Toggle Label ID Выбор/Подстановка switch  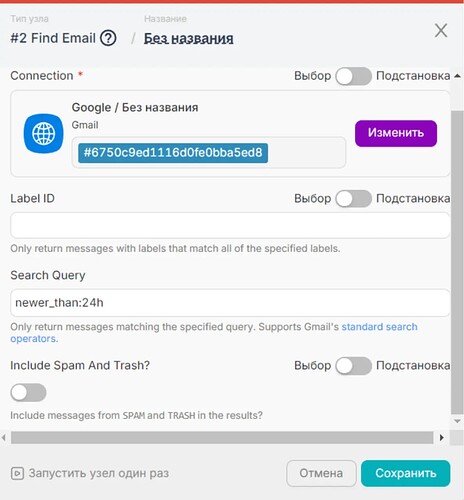pos(353,199)
